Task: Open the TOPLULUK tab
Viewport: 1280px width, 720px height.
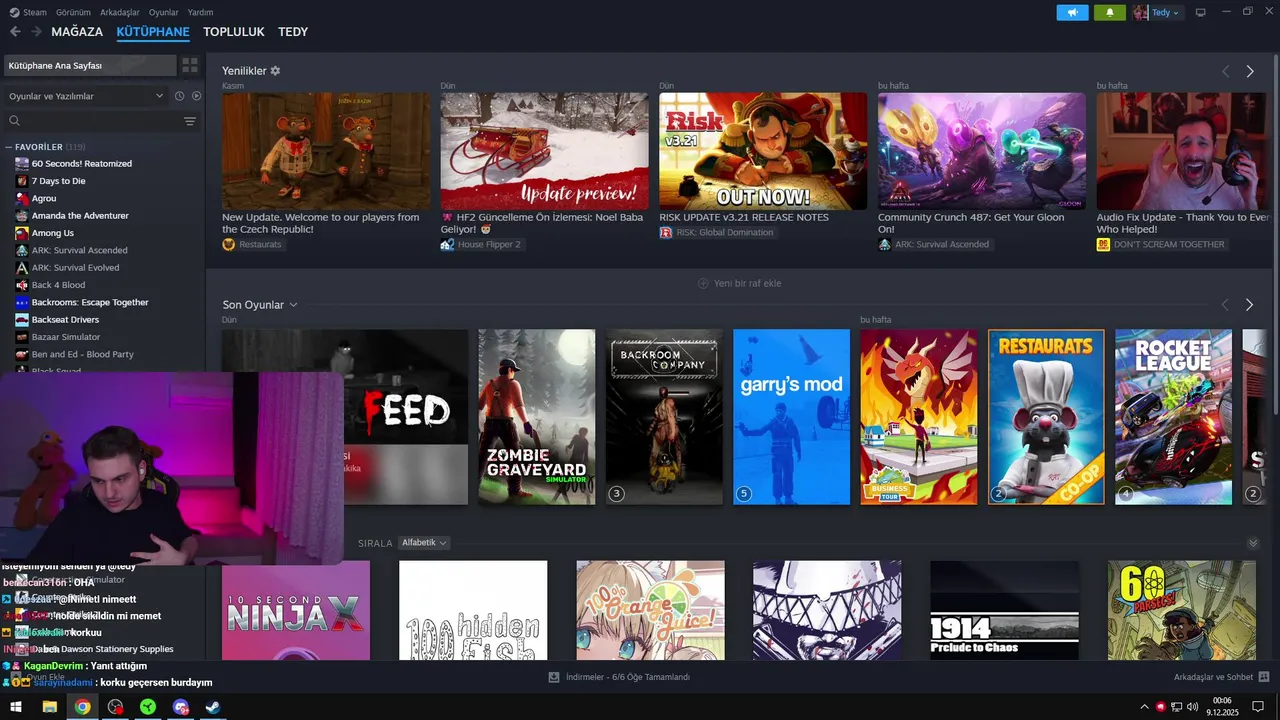Action: pyautogui.click(x=234, y=32)
